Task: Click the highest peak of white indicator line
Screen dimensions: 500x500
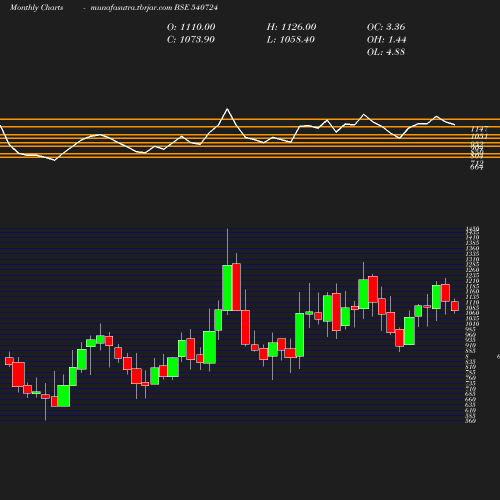Action: click(x=227, y=109)
